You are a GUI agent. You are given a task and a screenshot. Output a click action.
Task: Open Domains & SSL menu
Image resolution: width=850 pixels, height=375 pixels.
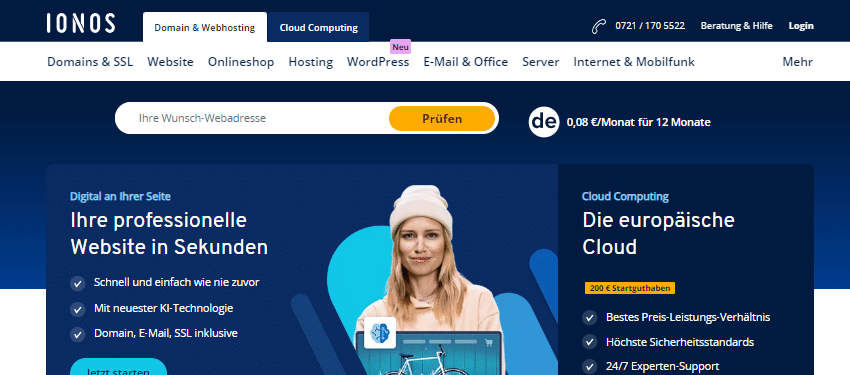click(x=90, y=62)
